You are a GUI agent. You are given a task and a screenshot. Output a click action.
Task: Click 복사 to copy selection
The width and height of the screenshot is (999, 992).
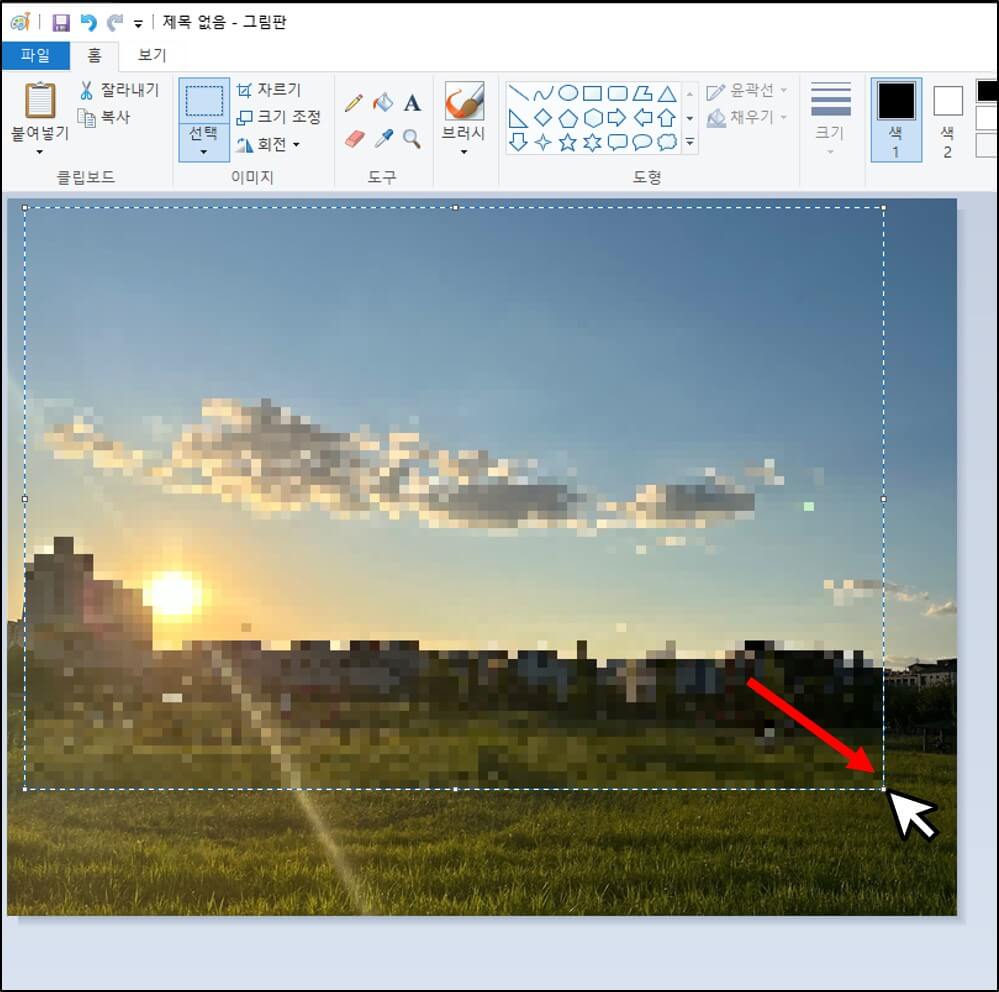coord(104,117)
